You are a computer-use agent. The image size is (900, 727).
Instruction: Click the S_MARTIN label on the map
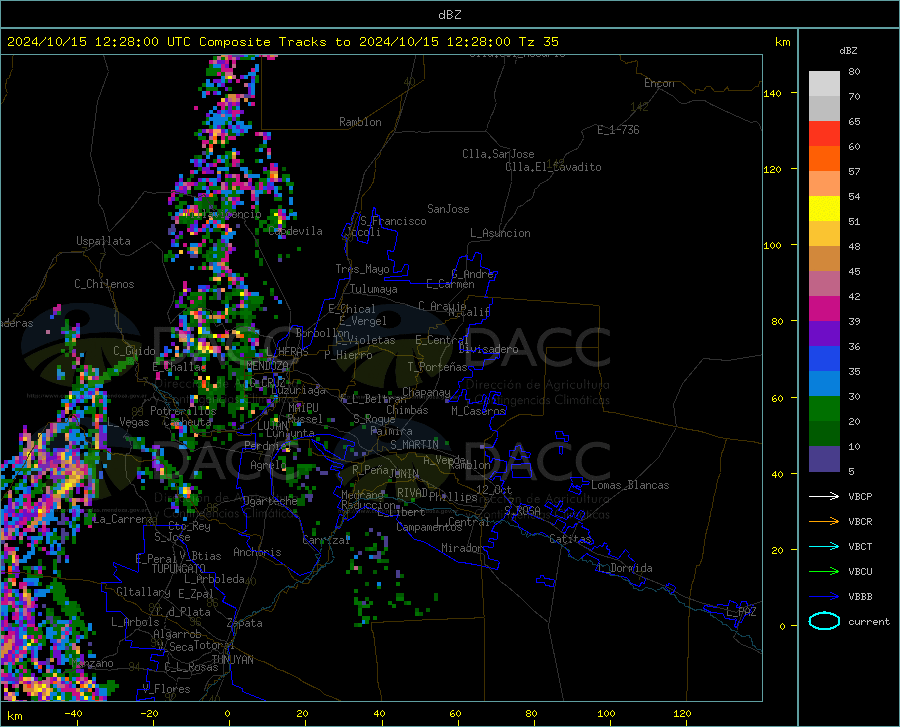point(414,445)
